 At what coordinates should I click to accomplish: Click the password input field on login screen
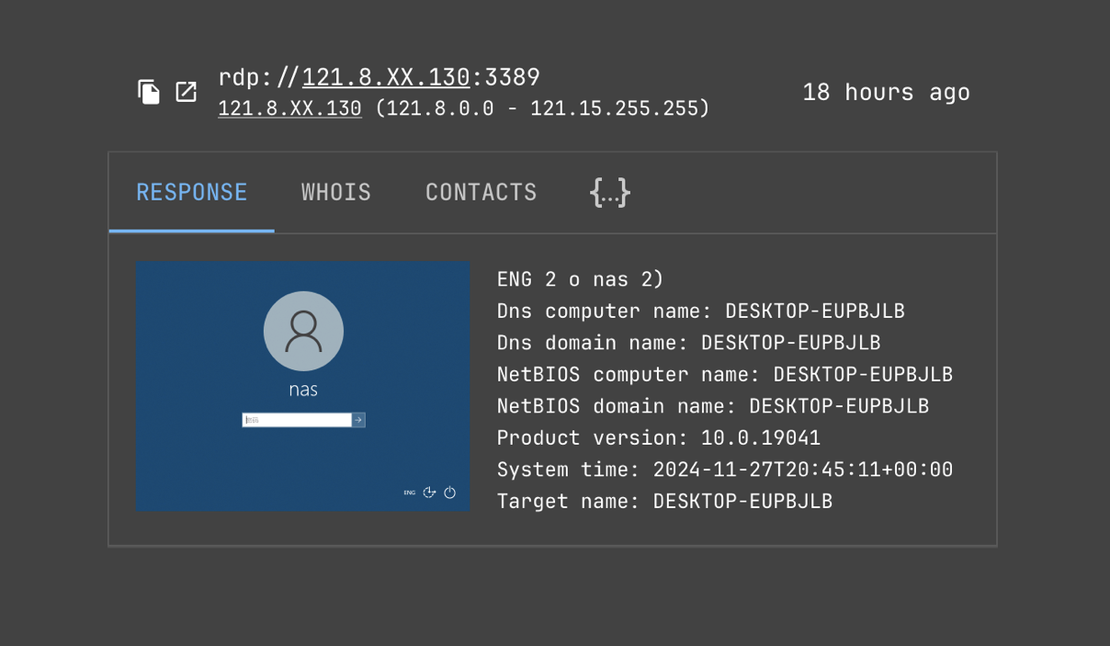click(295, 419)
